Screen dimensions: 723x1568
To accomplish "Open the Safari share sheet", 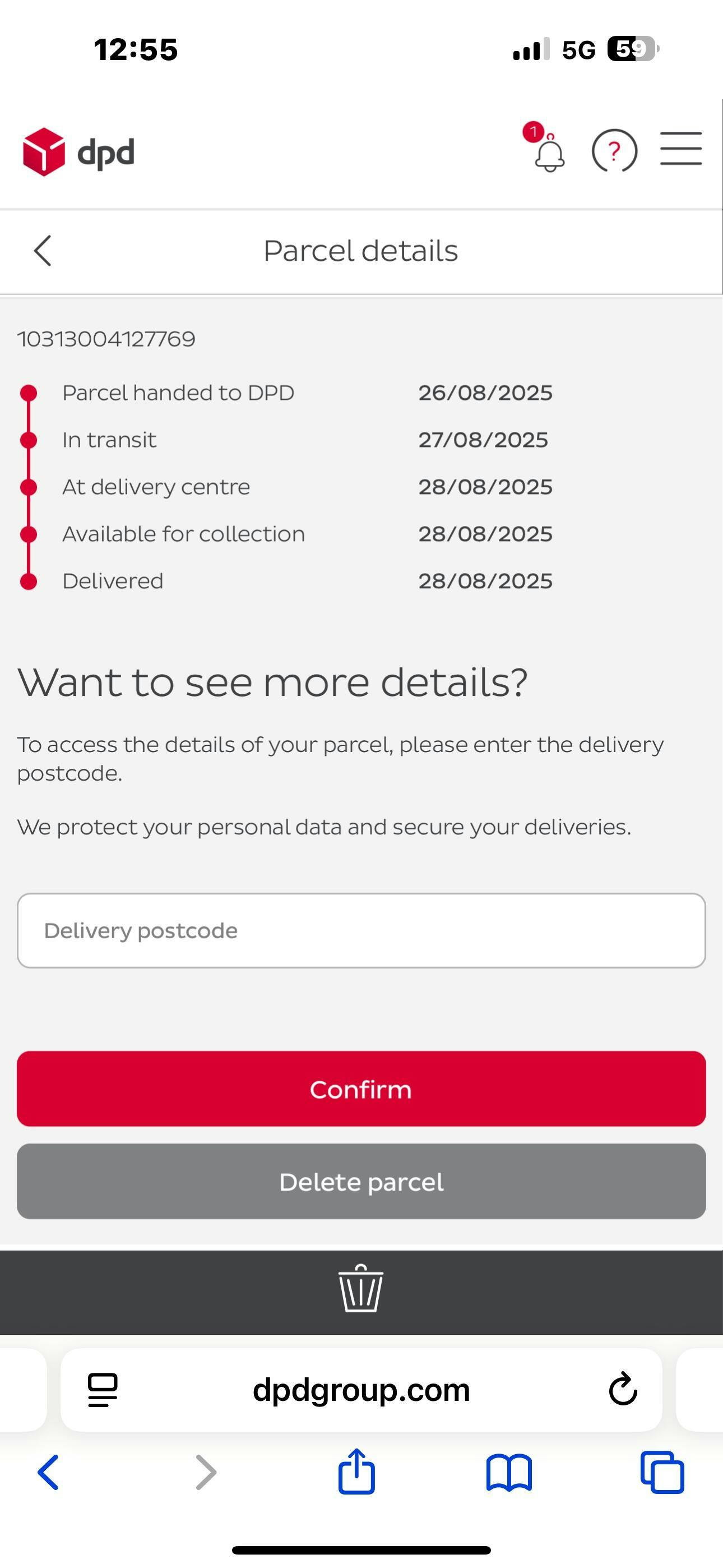I will click(356, 1472).
